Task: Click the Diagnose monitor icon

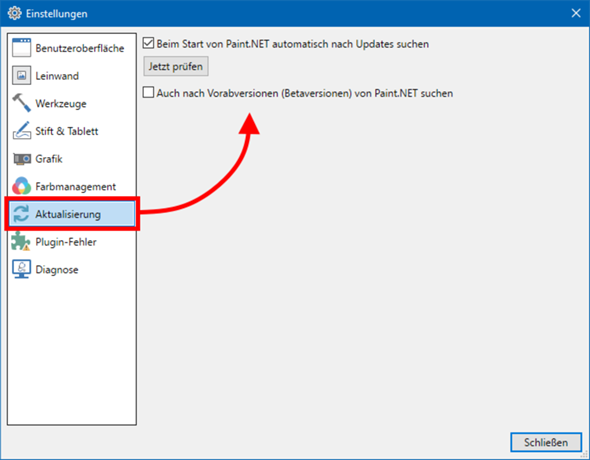Action: (21, 269)
